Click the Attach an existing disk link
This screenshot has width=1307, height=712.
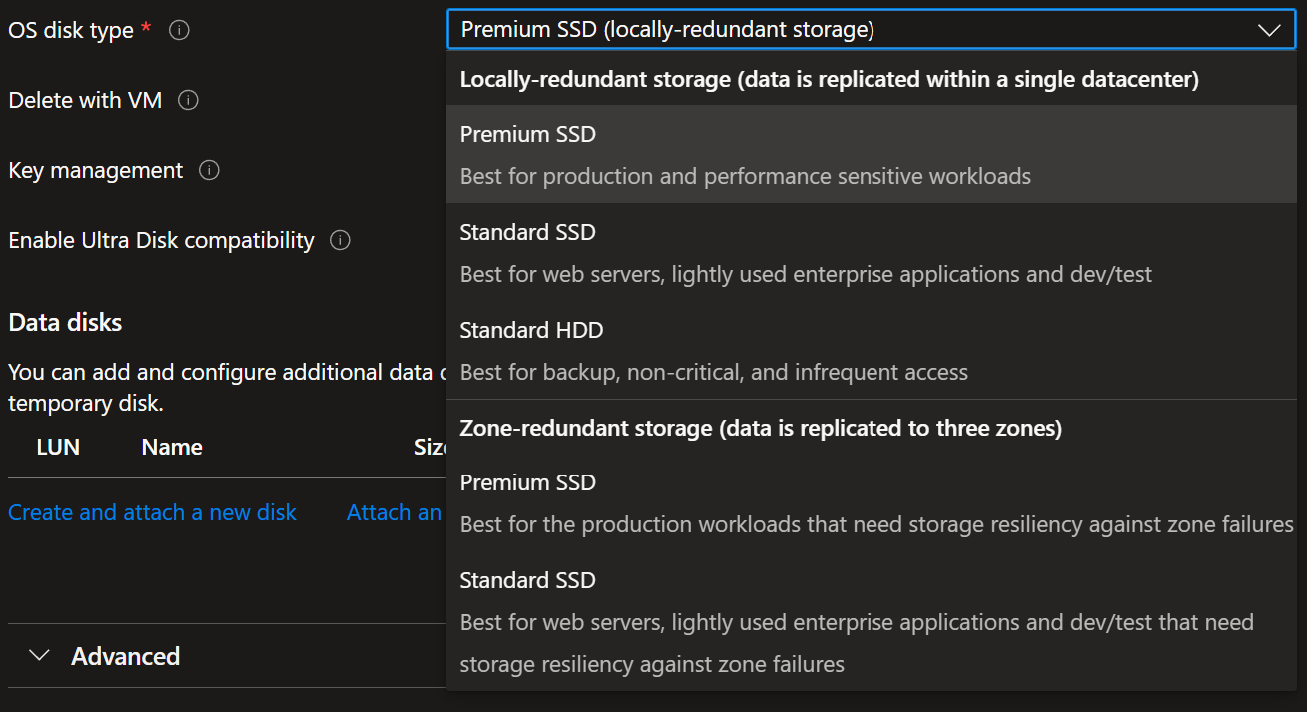394,512
